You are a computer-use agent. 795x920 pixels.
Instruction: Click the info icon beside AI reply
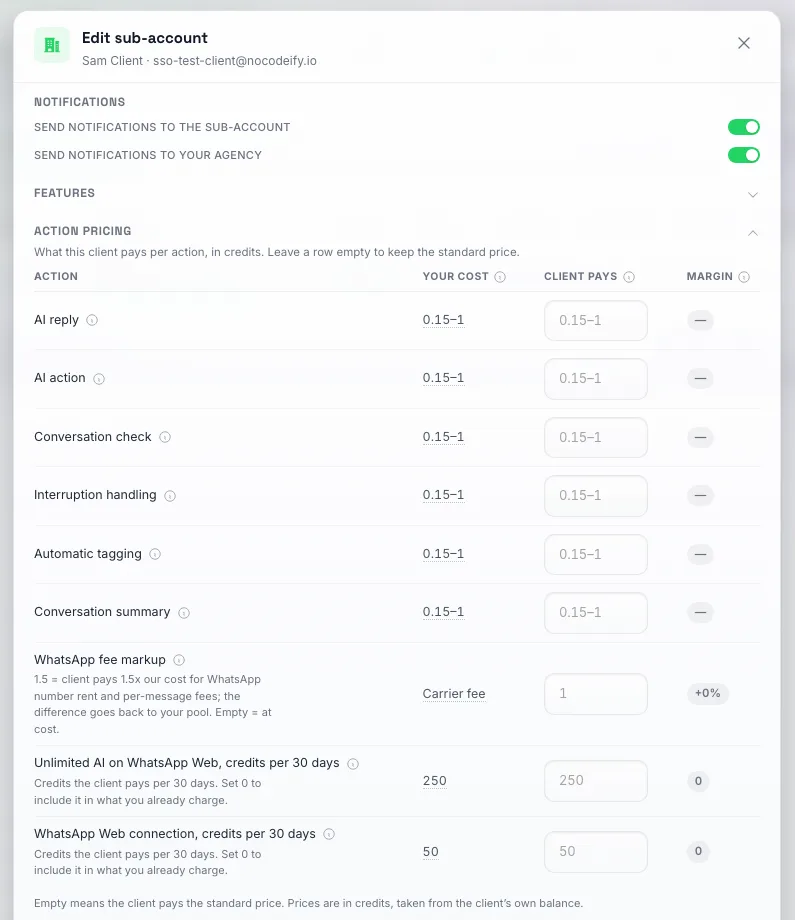[92, 320]
